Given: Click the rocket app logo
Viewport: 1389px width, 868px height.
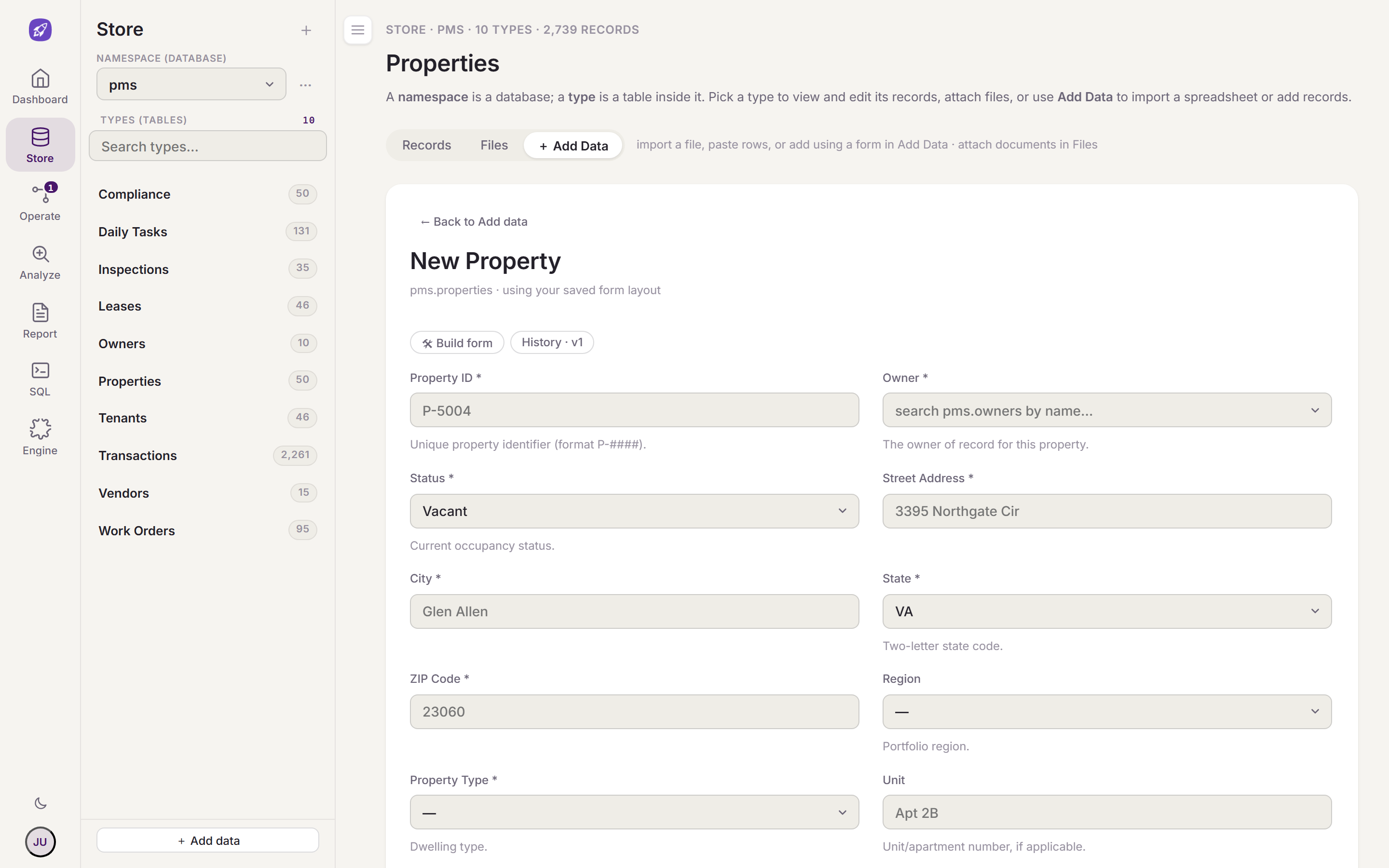Looking at the screenshot, I should (x=40, y=30).
